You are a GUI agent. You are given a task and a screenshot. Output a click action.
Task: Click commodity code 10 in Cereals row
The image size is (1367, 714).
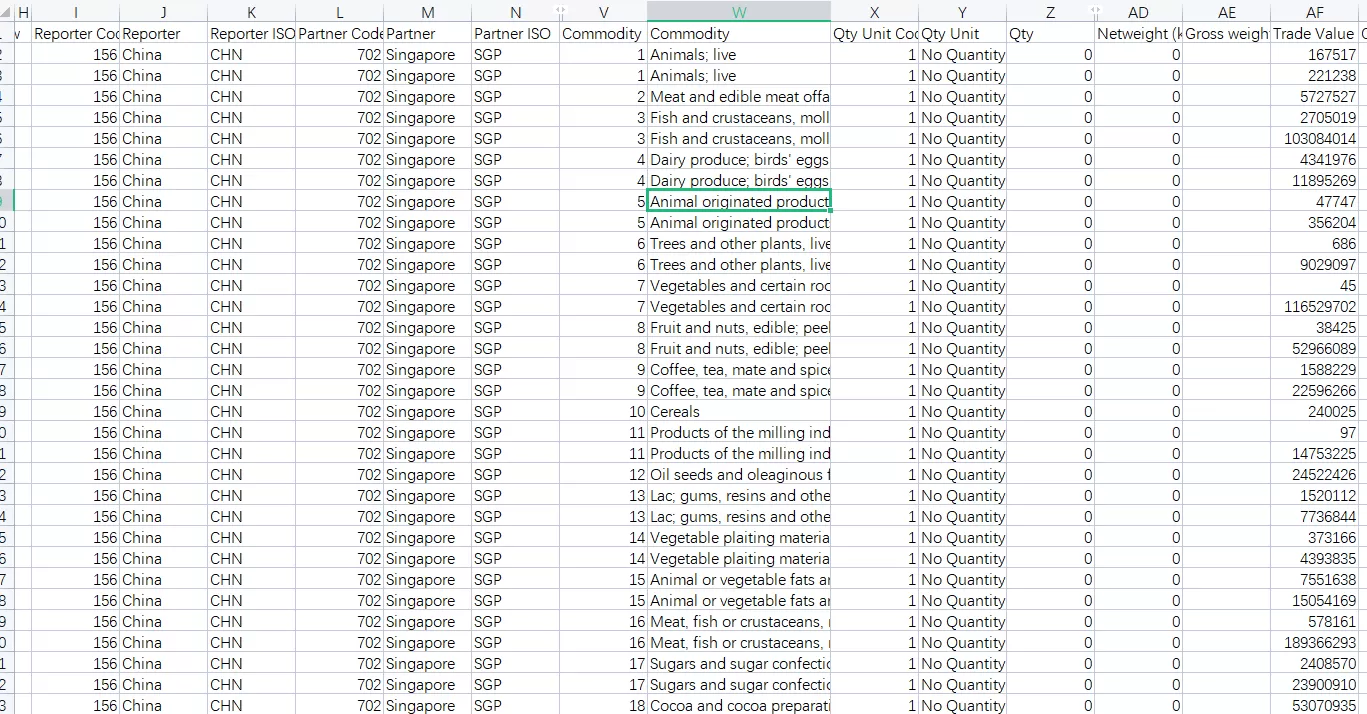603,411
